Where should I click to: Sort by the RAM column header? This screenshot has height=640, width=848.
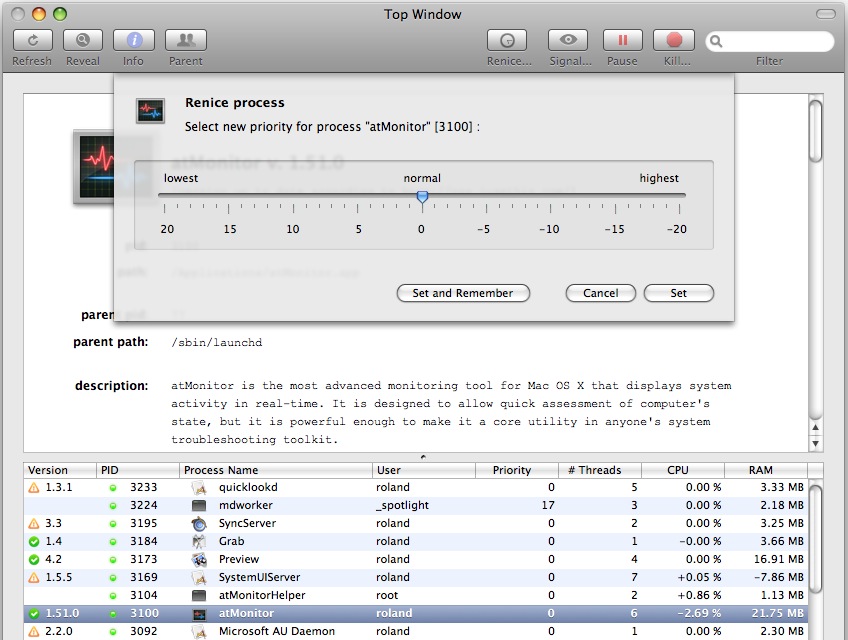(761, 470)
